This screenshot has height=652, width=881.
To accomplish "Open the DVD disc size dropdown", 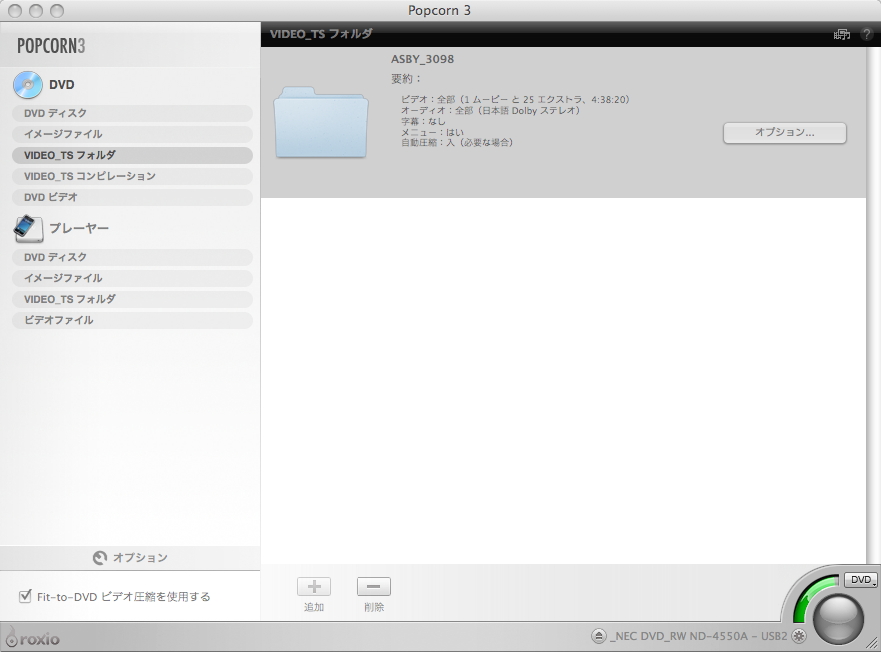I will 861,579.
